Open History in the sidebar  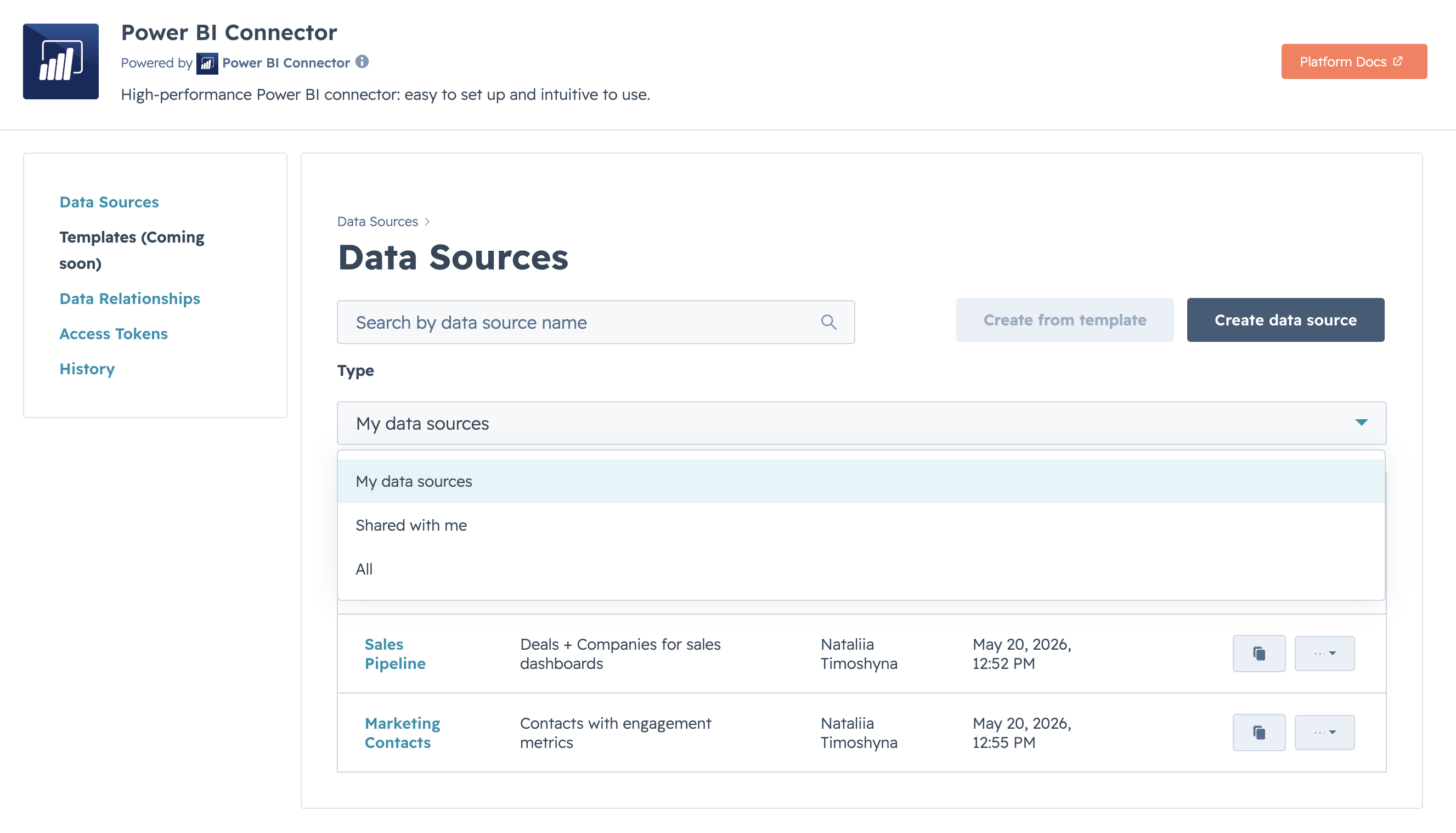[87, 369]
